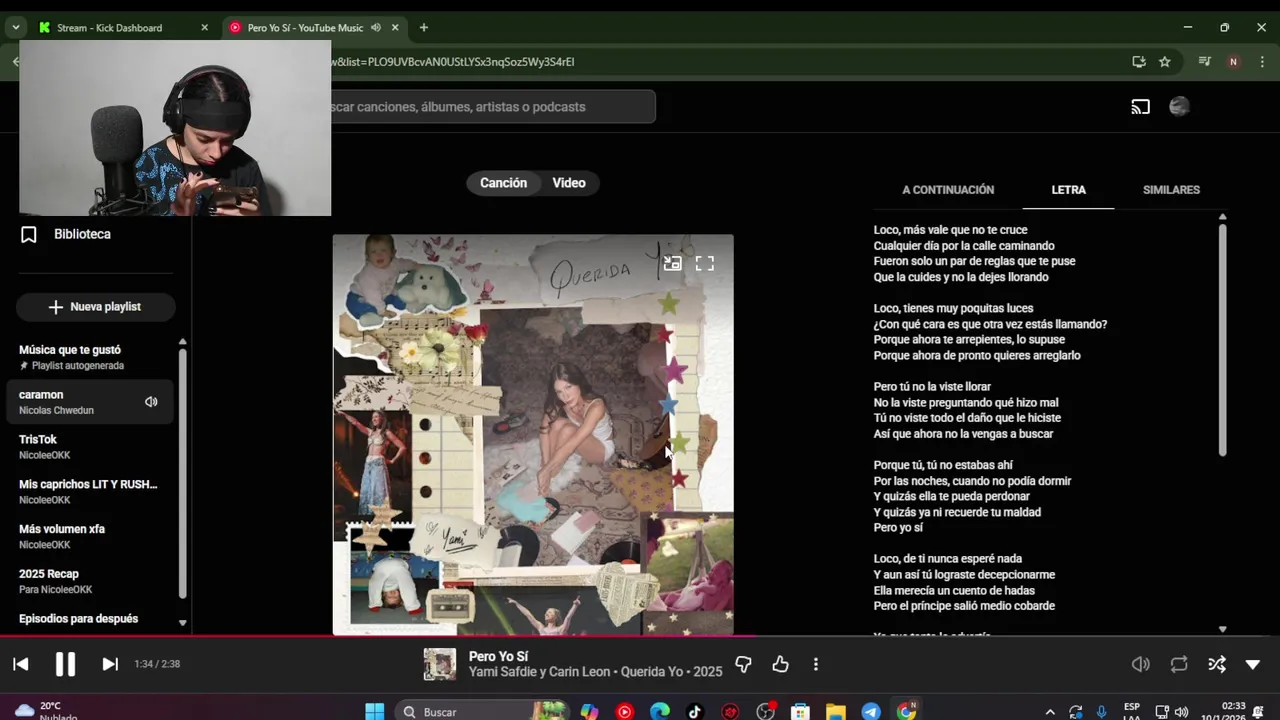
Task: Close the Stream - Kick Dashboard tab
Action: pyautogui.click(x=204, y=28)
